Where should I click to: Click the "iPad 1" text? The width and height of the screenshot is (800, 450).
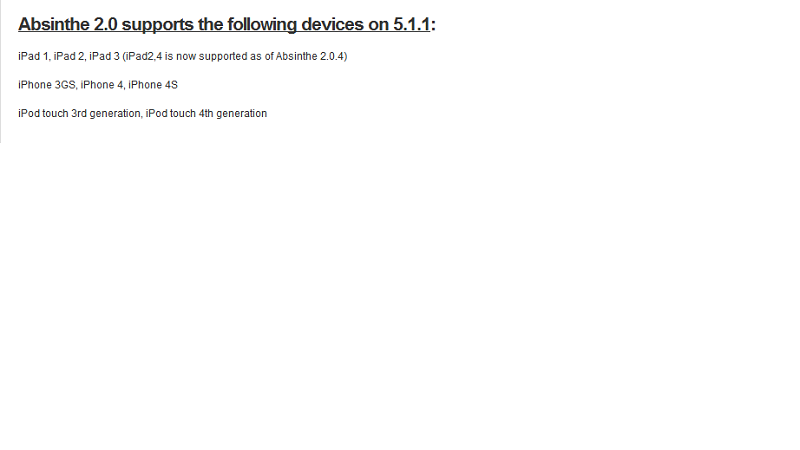[33, 56]
